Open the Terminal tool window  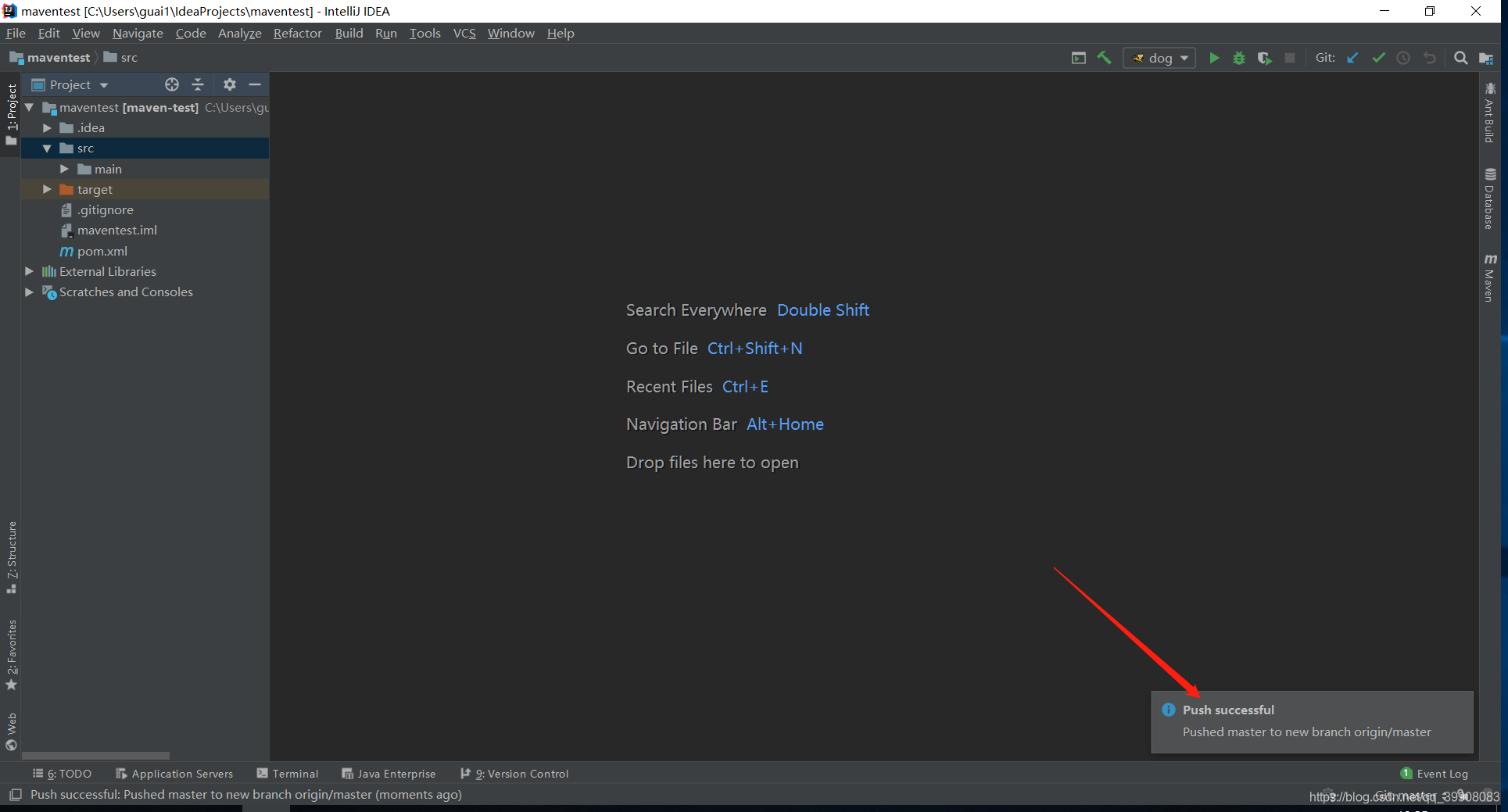pyautogui.click(x=288, y=774)
